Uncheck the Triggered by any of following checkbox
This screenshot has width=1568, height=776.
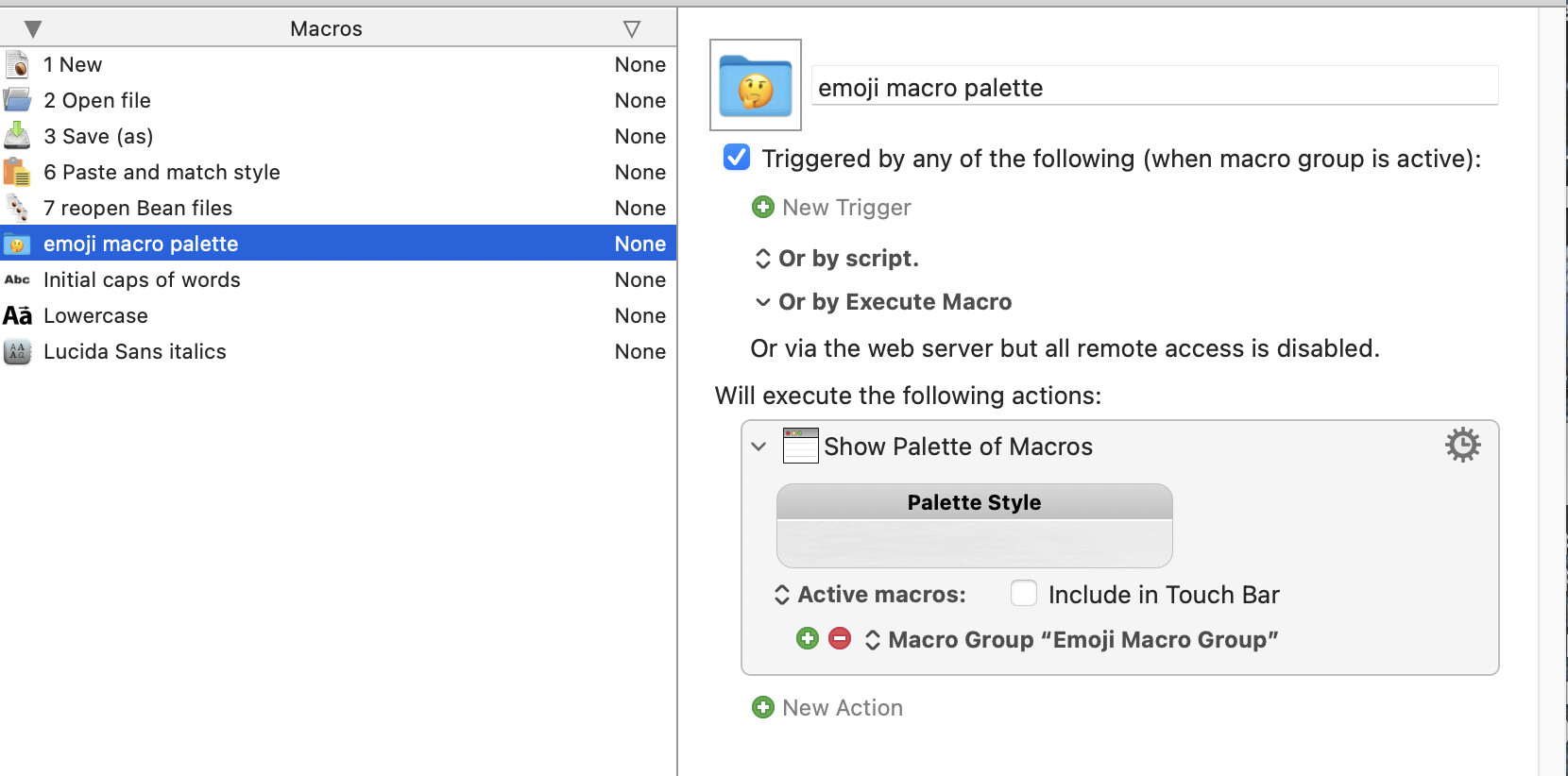coord(737,158)
